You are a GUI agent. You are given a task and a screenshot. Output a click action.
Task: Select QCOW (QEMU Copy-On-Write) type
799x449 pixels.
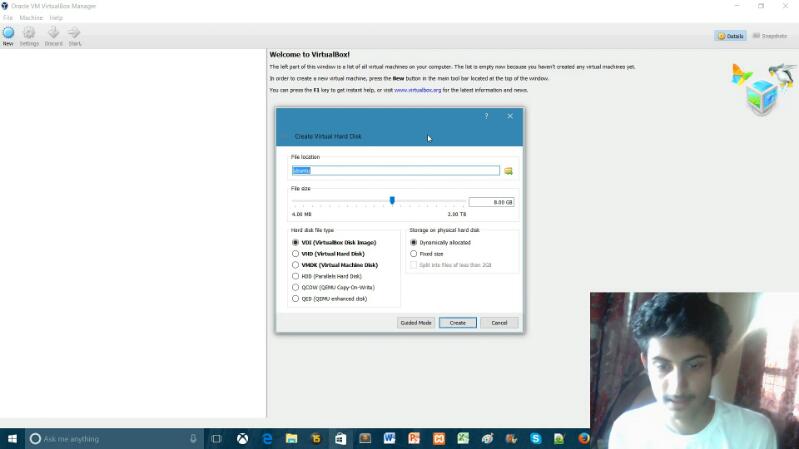tap(333, 287)
